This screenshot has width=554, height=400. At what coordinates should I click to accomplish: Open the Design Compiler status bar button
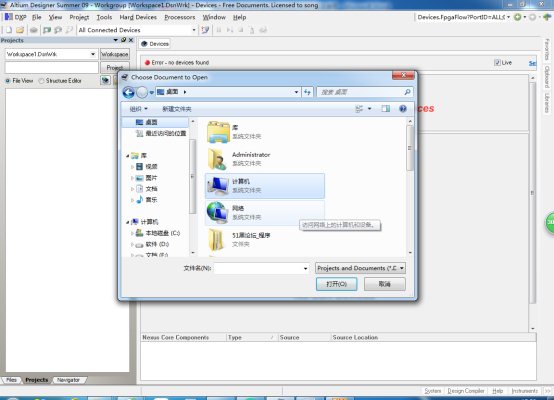coord(466,390)
